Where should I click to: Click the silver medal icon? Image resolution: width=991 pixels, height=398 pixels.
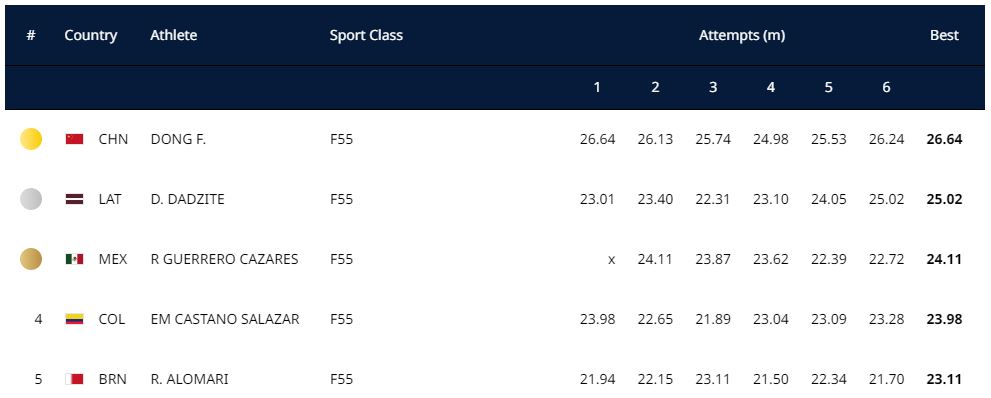point(31,199)
